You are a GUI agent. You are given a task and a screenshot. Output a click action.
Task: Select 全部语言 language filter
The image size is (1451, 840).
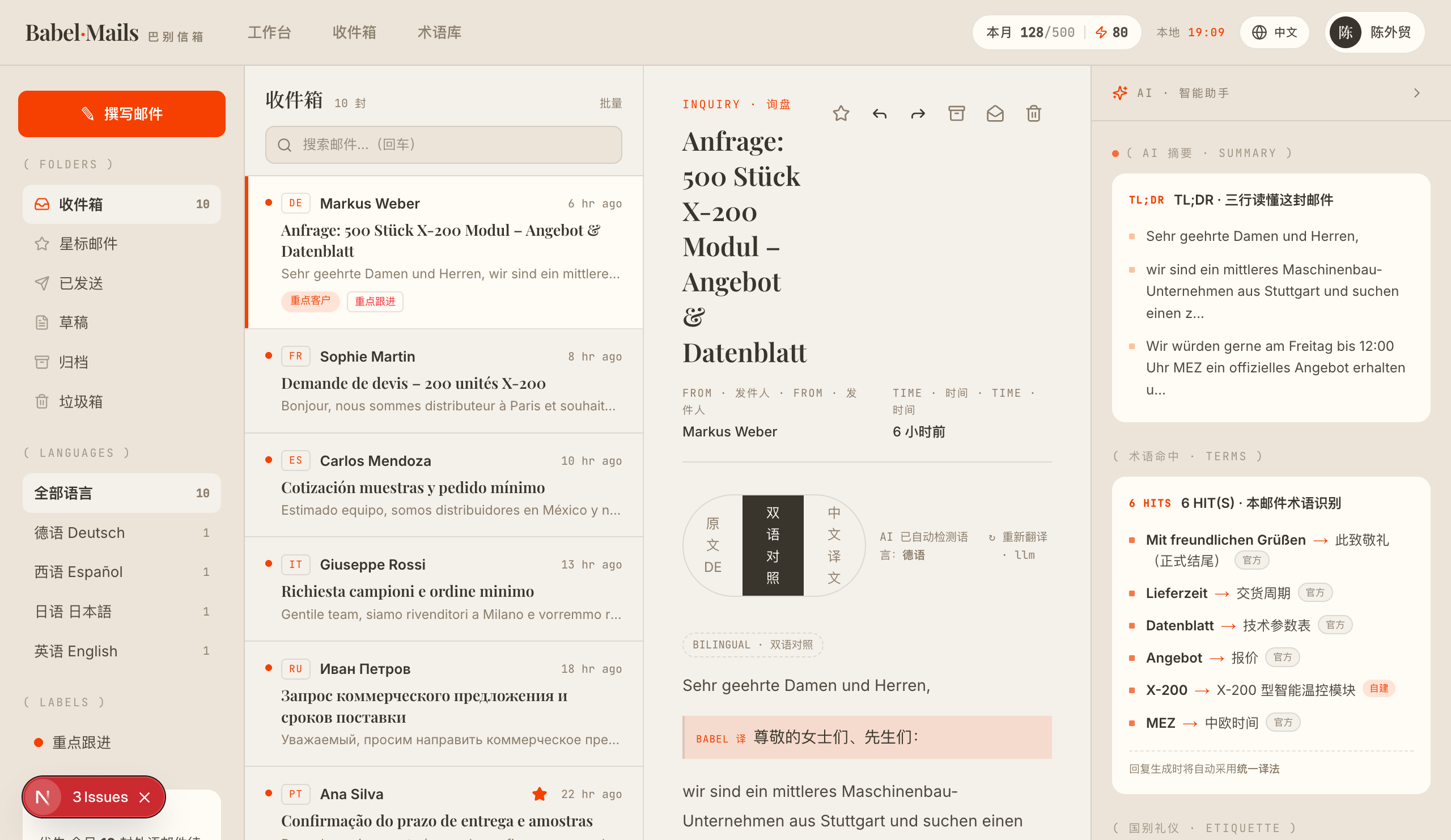pos(121,494)
